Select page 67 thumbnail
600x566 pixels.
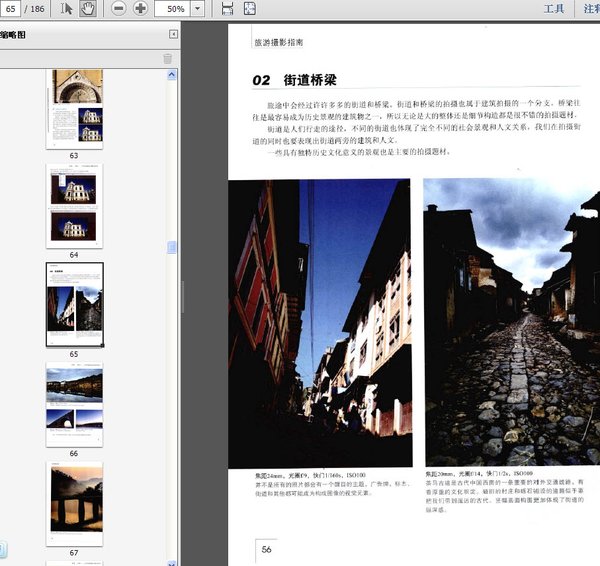pos(74,503)
